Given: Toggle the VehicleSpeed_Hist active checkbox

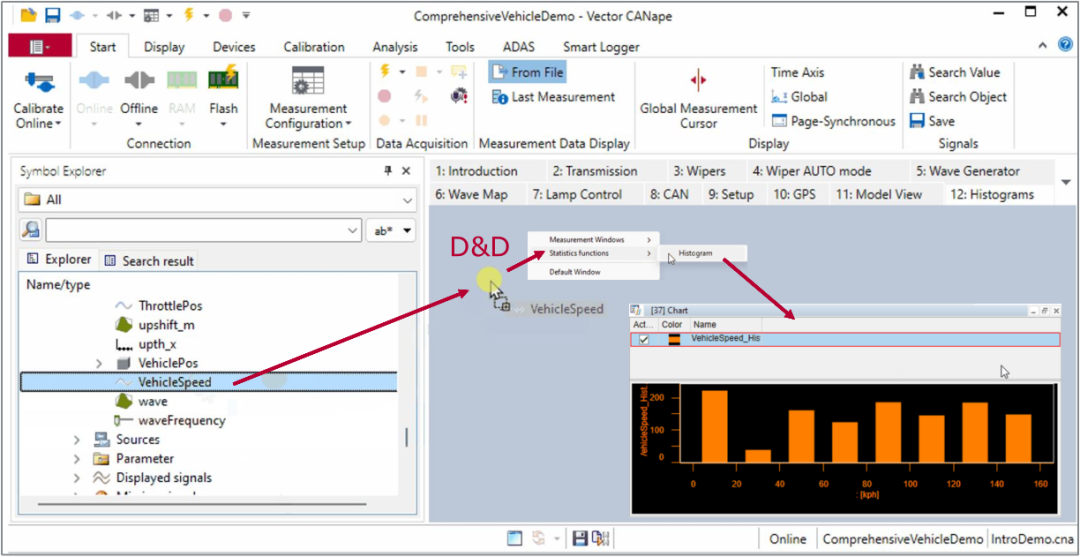Looking at the screenshot, I should point(644,339).
